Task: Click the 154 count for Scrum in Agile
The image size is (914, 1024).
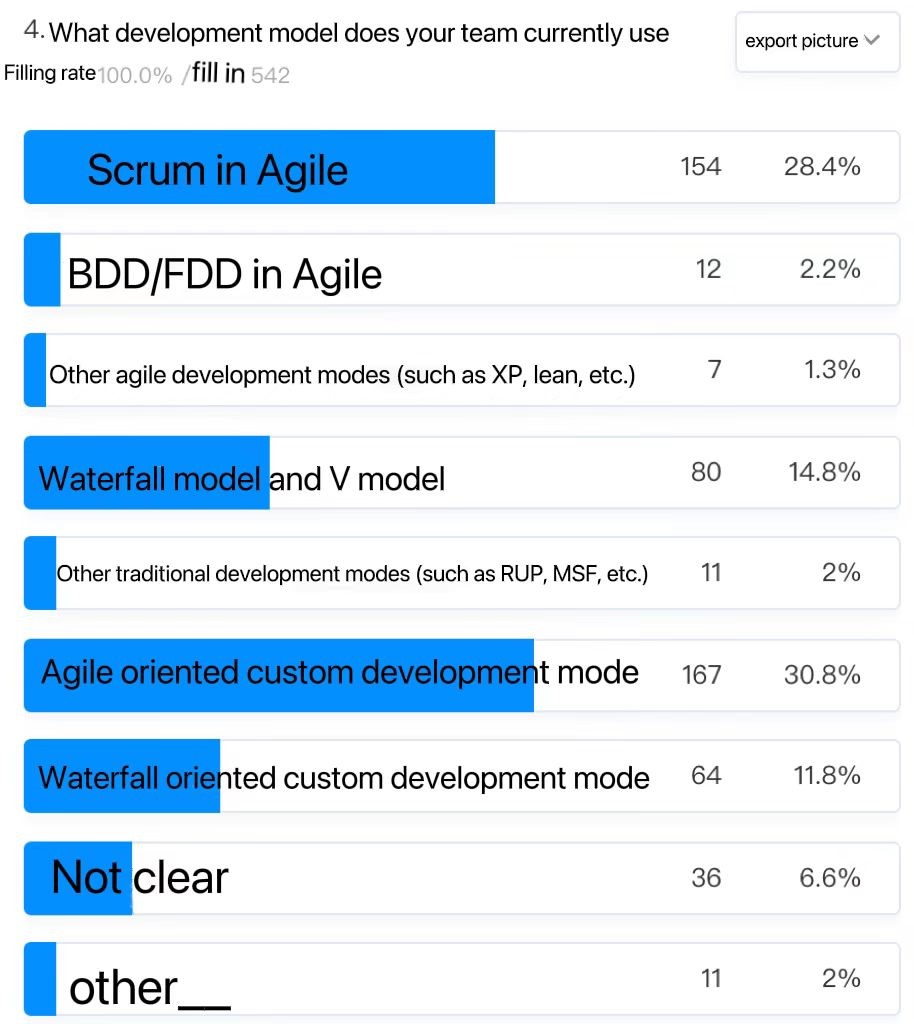Action: 700,167
